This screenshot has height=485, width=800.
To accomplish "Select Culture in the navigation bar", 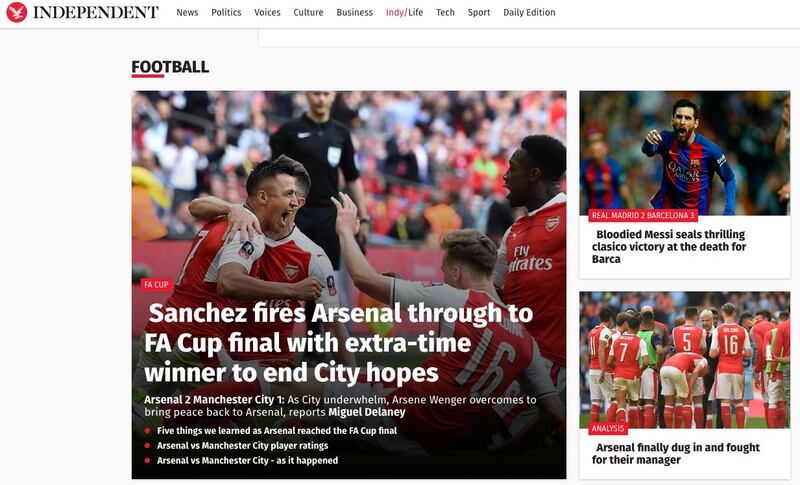I will pos(308,12).
